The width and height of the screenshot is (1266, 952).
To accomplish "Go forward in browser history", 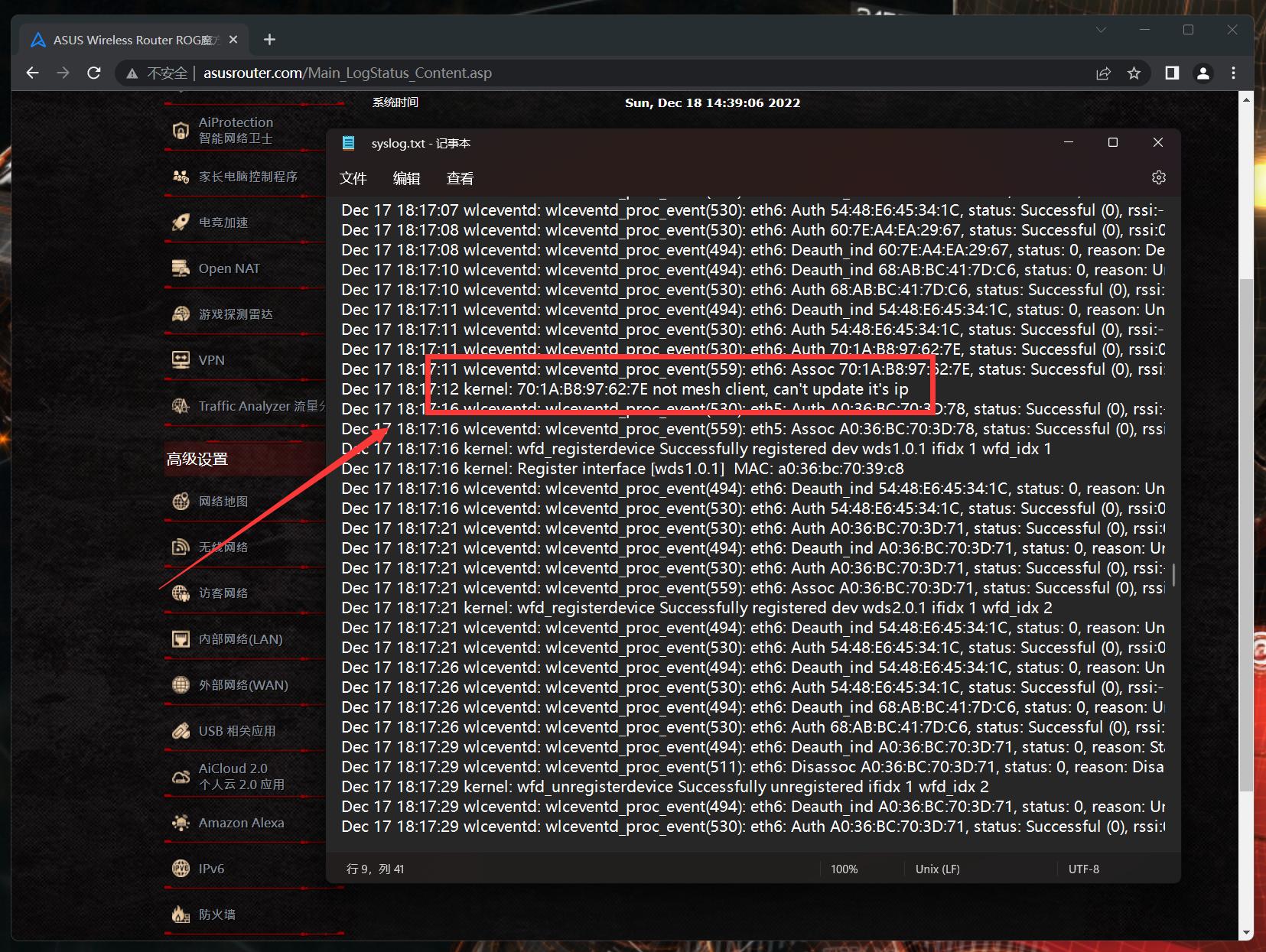I will click(x=63, y=73).
